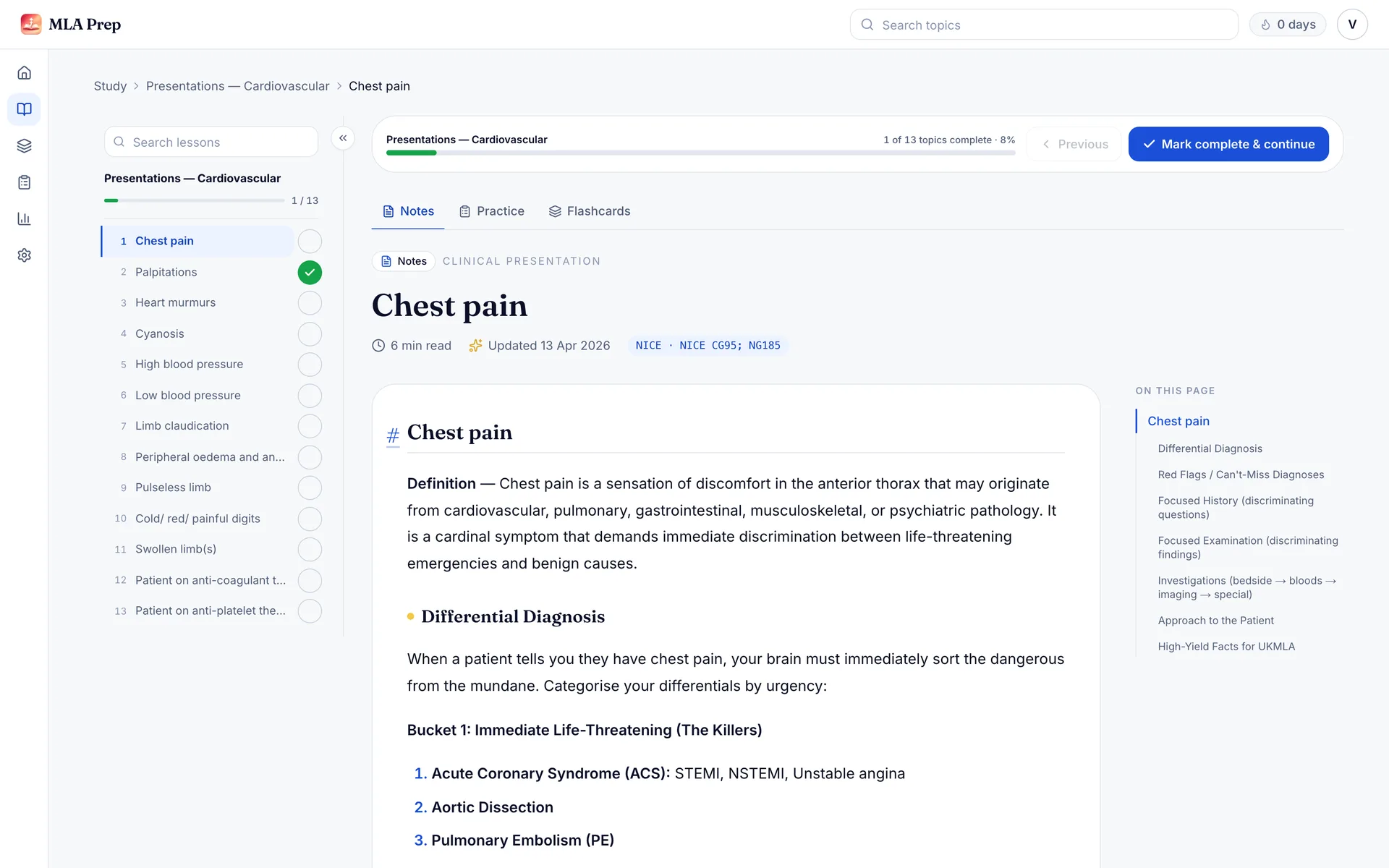
Task: Focus the Search topics field
Action: [1044, 25]
